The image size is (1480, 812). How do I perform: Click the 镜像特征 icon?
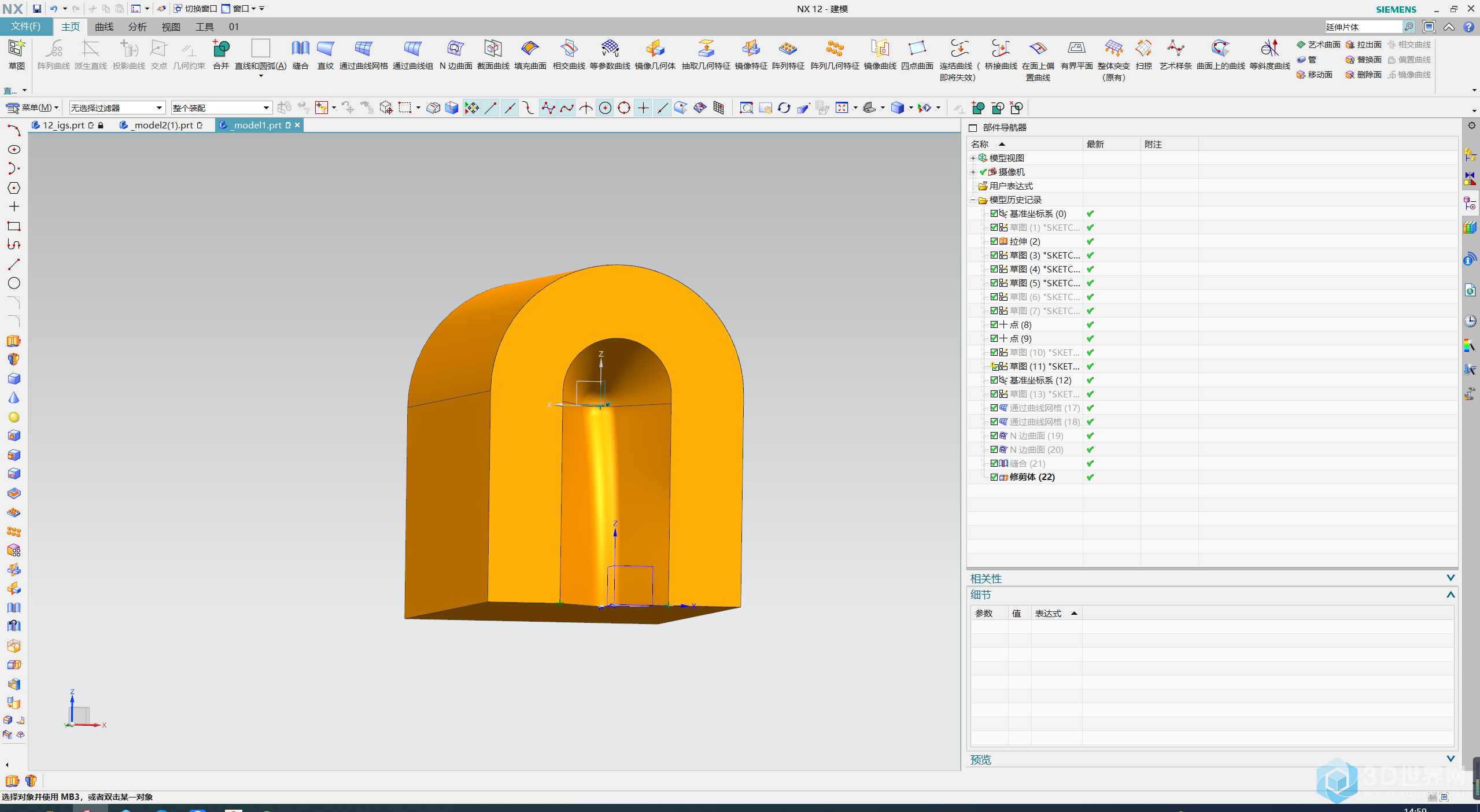(751, 54)
